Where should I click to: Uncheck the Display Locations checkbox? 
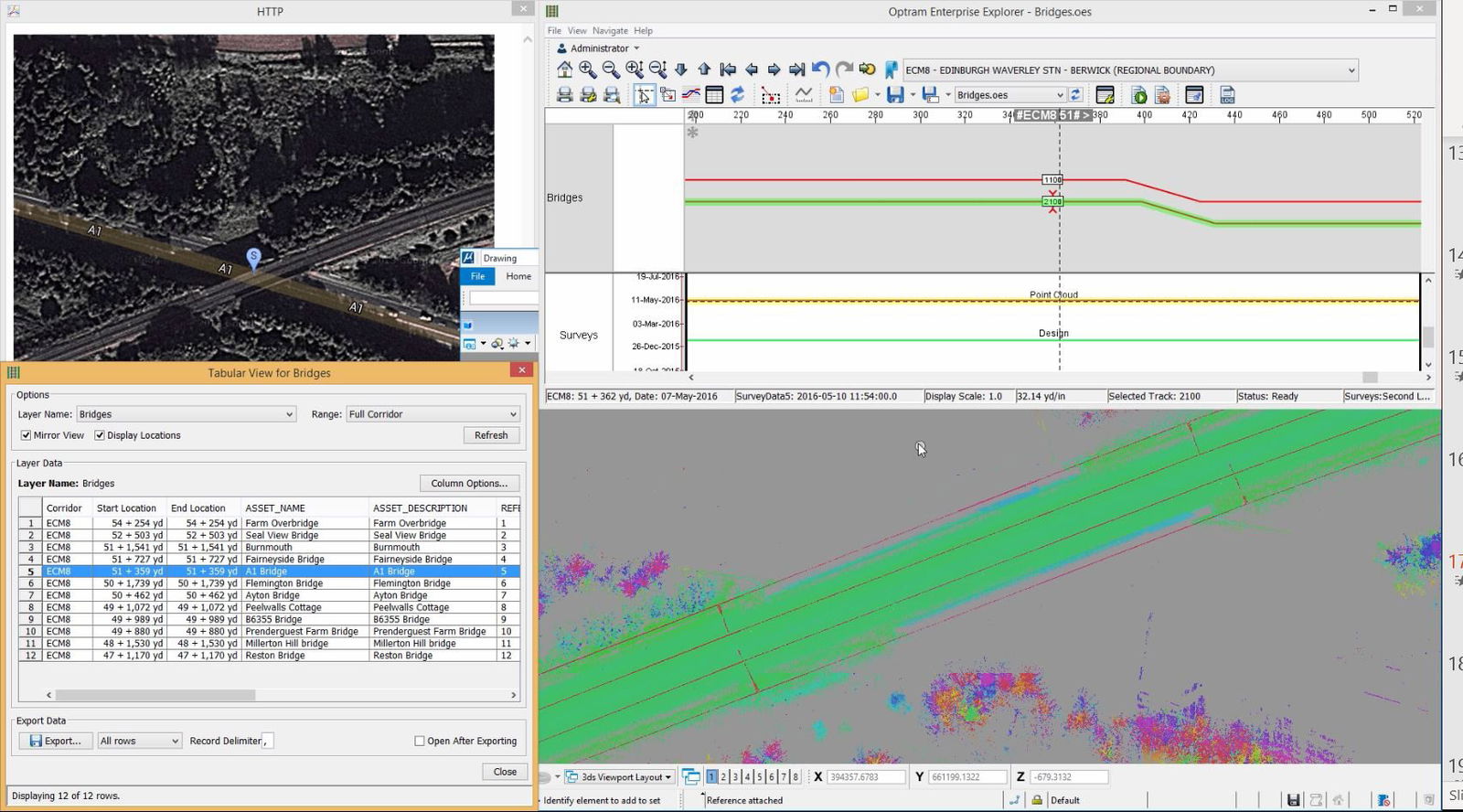tap(100, 435)
